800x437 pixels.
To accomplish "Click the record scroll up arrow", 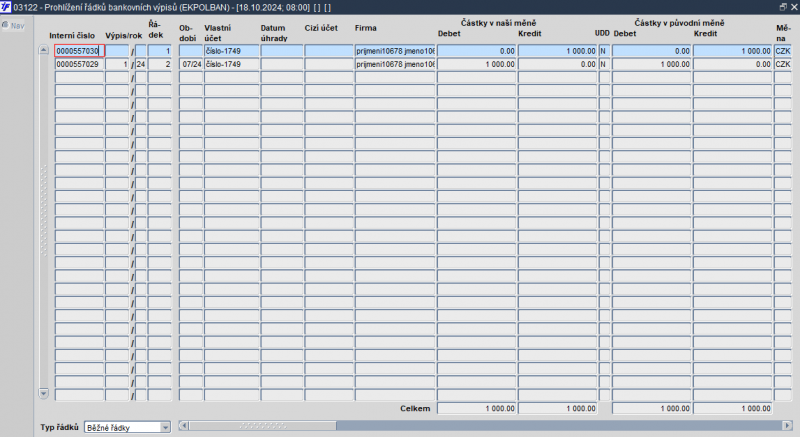I will coord(43,50).
